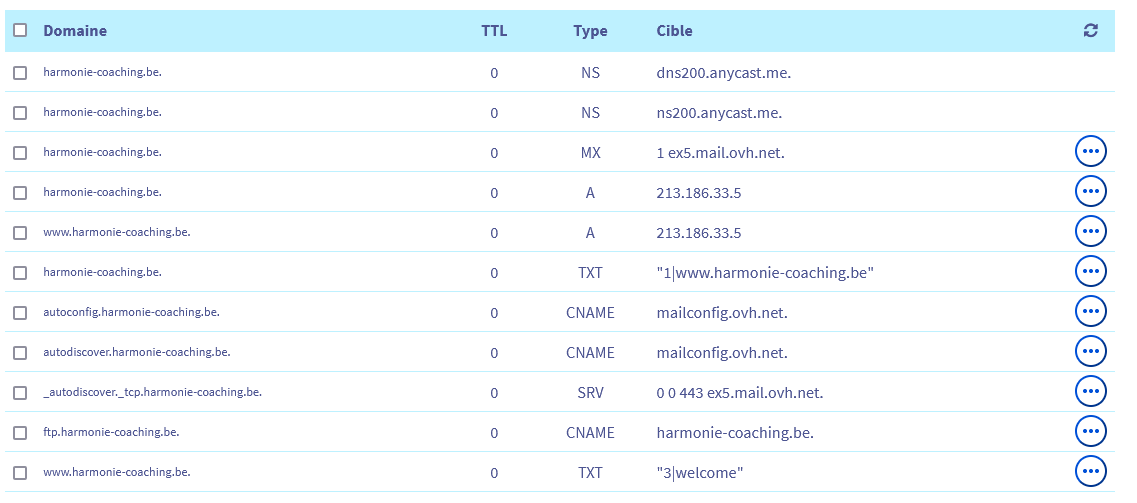Click the Domaine column header
Image resolution: width=1137 pixels, height=503 pixels.
[75, 31]
